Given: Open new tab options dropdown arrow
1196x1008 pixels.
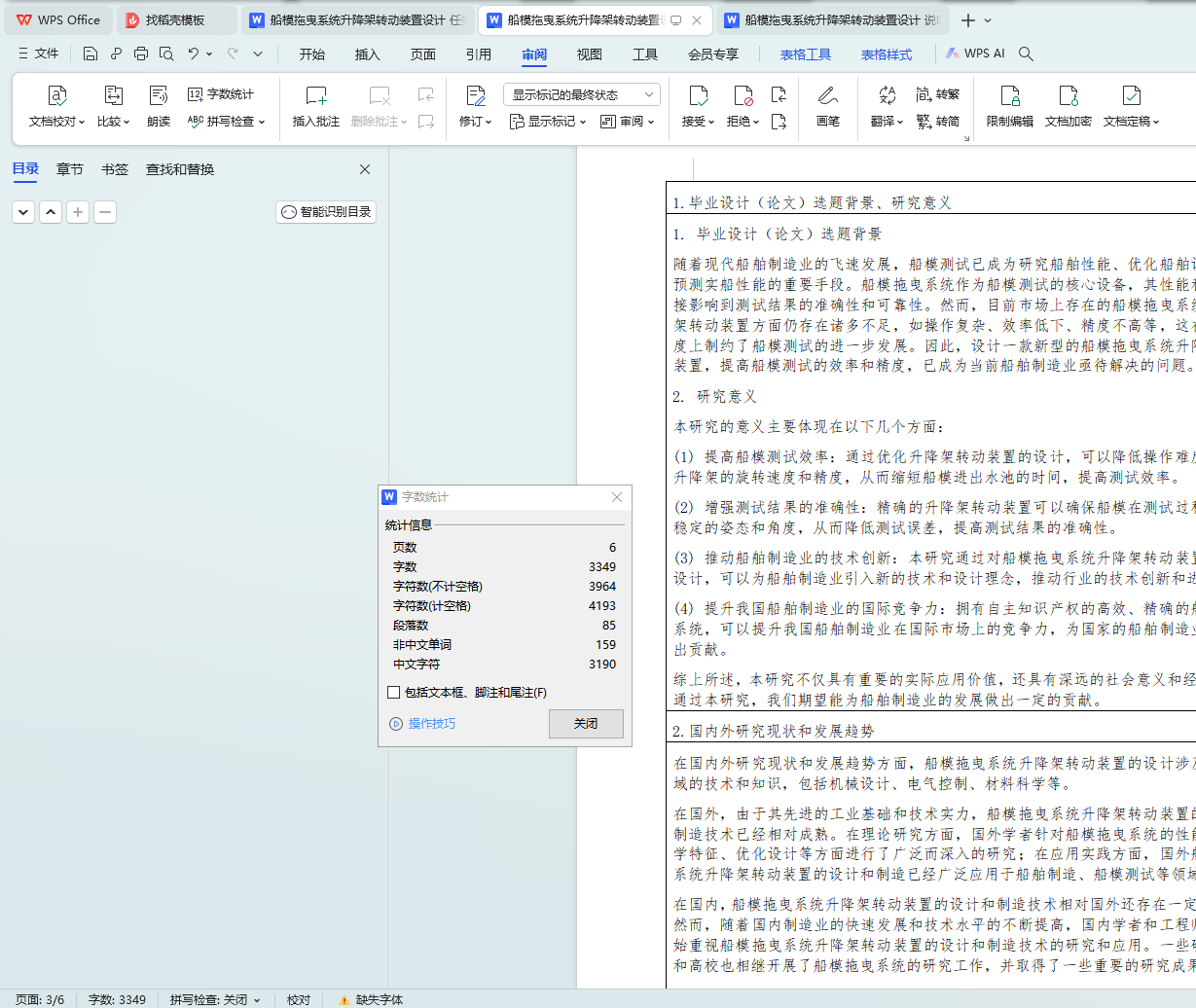Looking at the screenshot, I should (x=988, y=20).
